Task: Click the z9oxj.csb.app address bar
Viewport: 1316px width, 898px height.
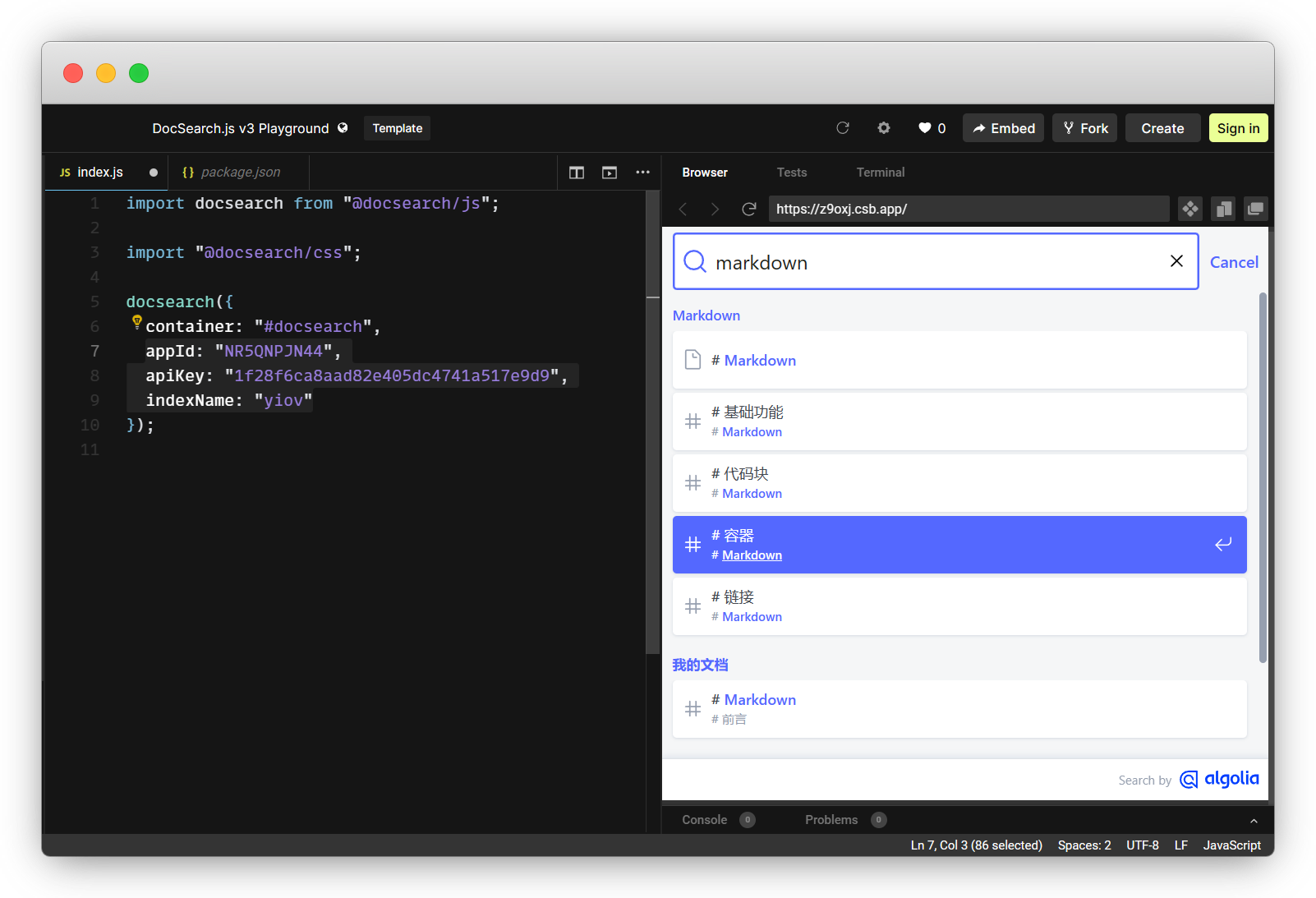Action: 968,209
